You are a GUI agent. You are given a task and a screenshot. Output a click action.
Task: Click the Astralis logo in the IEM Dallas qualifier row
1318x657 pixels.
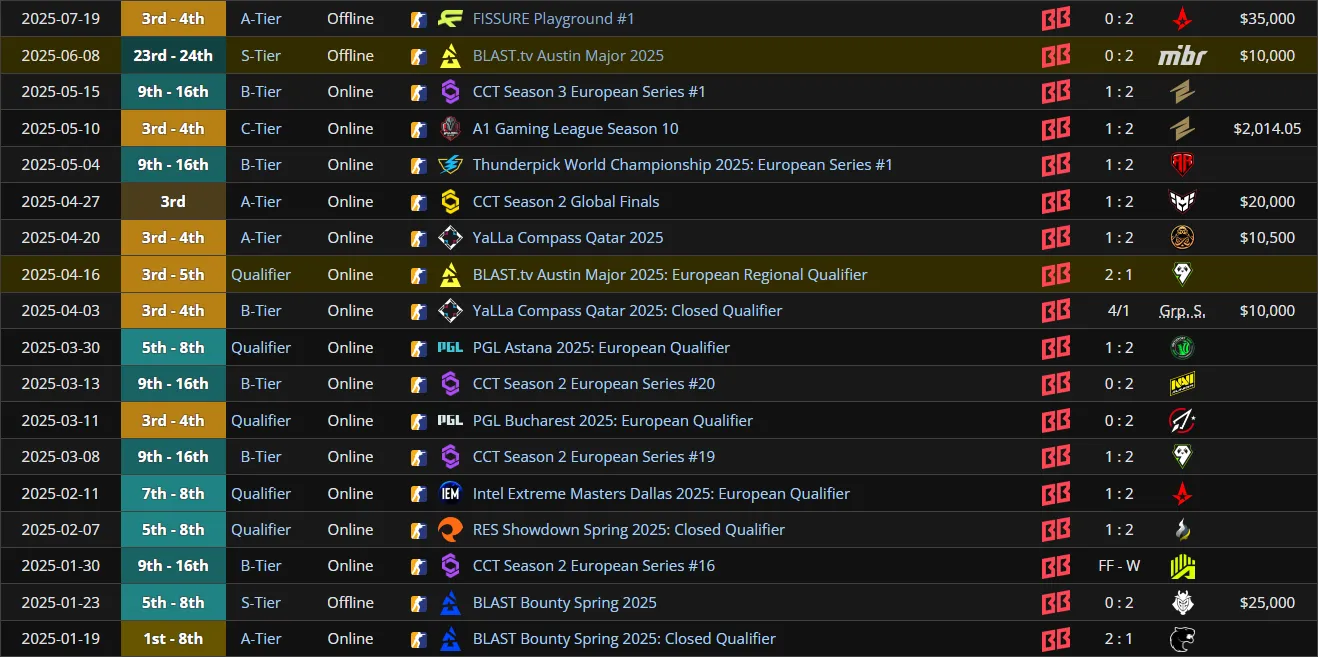(x=1182, y=494)
